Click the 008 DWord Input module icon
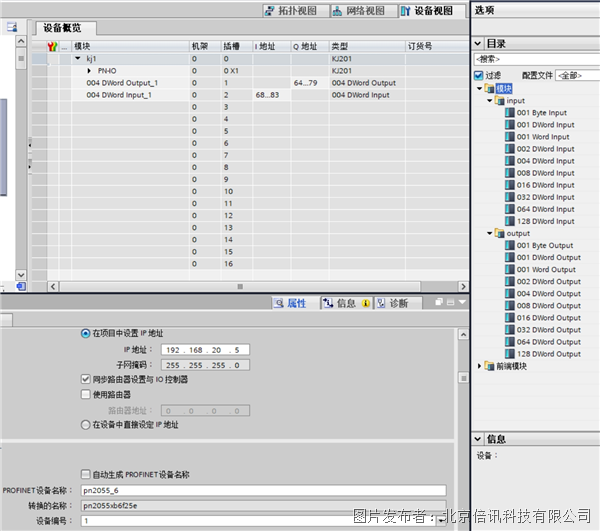Screen dimensions: 600x531 [510, 173]
